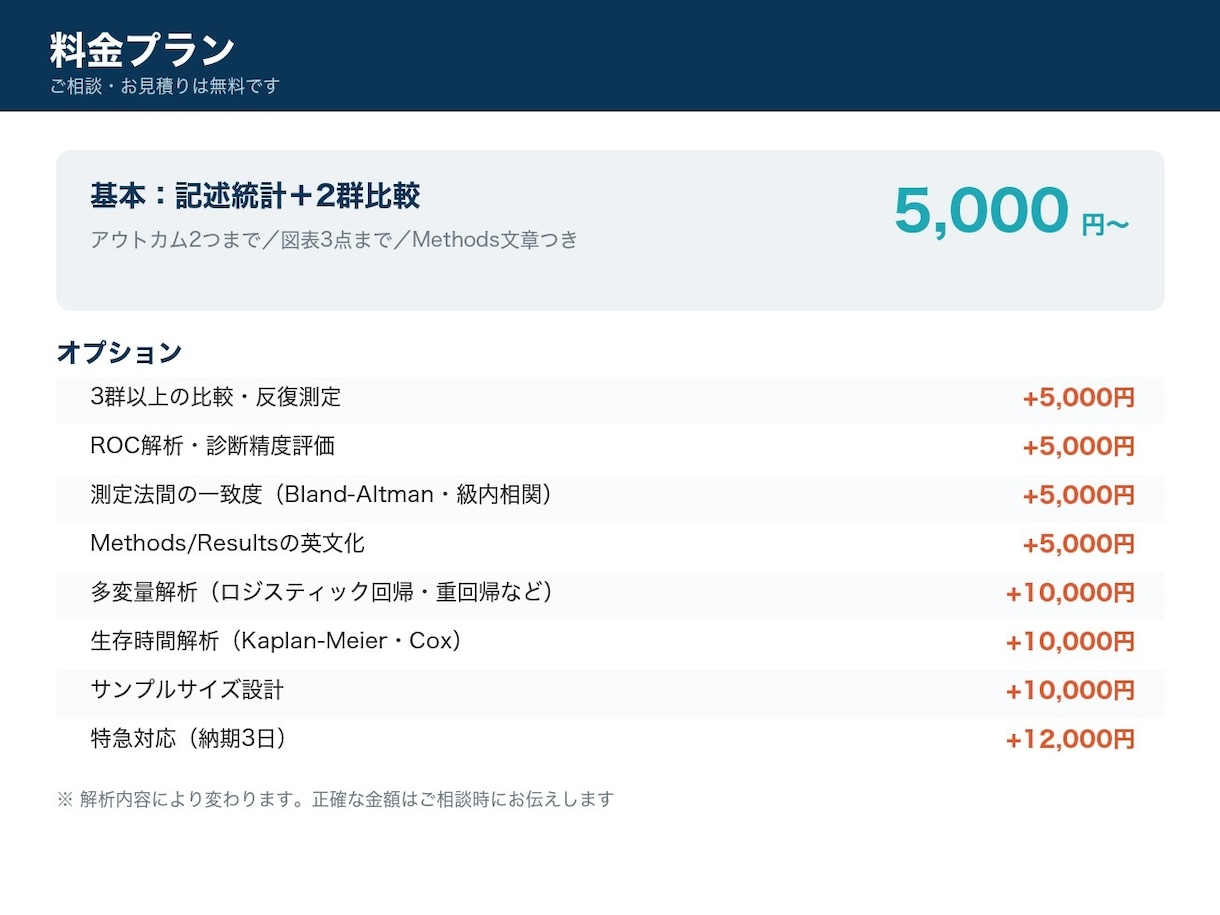
Task: Click the +10,000円 price for 多変量解析
Action: pos(1070,594)
